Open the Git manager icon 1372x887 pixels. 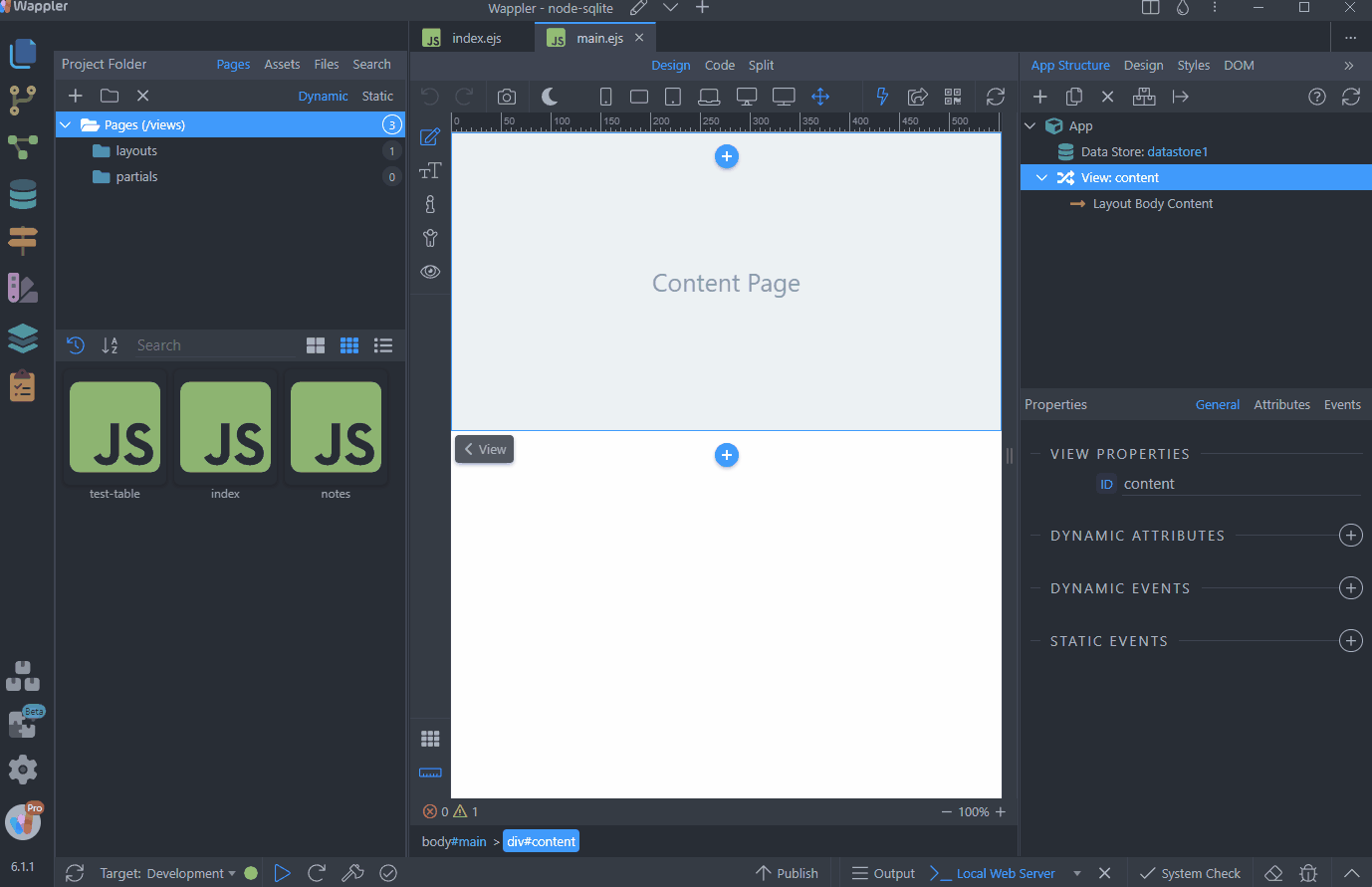point(23,101)
